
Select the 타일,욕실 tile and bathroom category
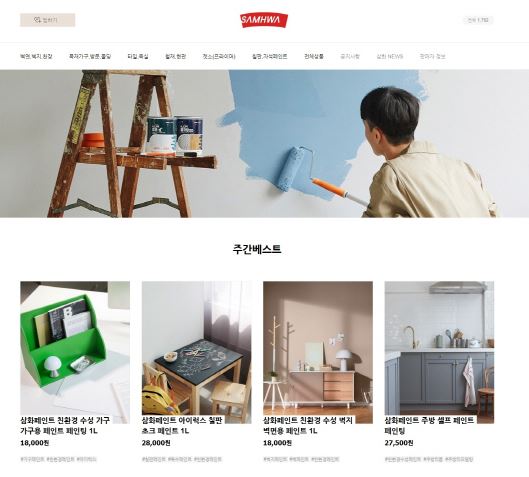138,56
